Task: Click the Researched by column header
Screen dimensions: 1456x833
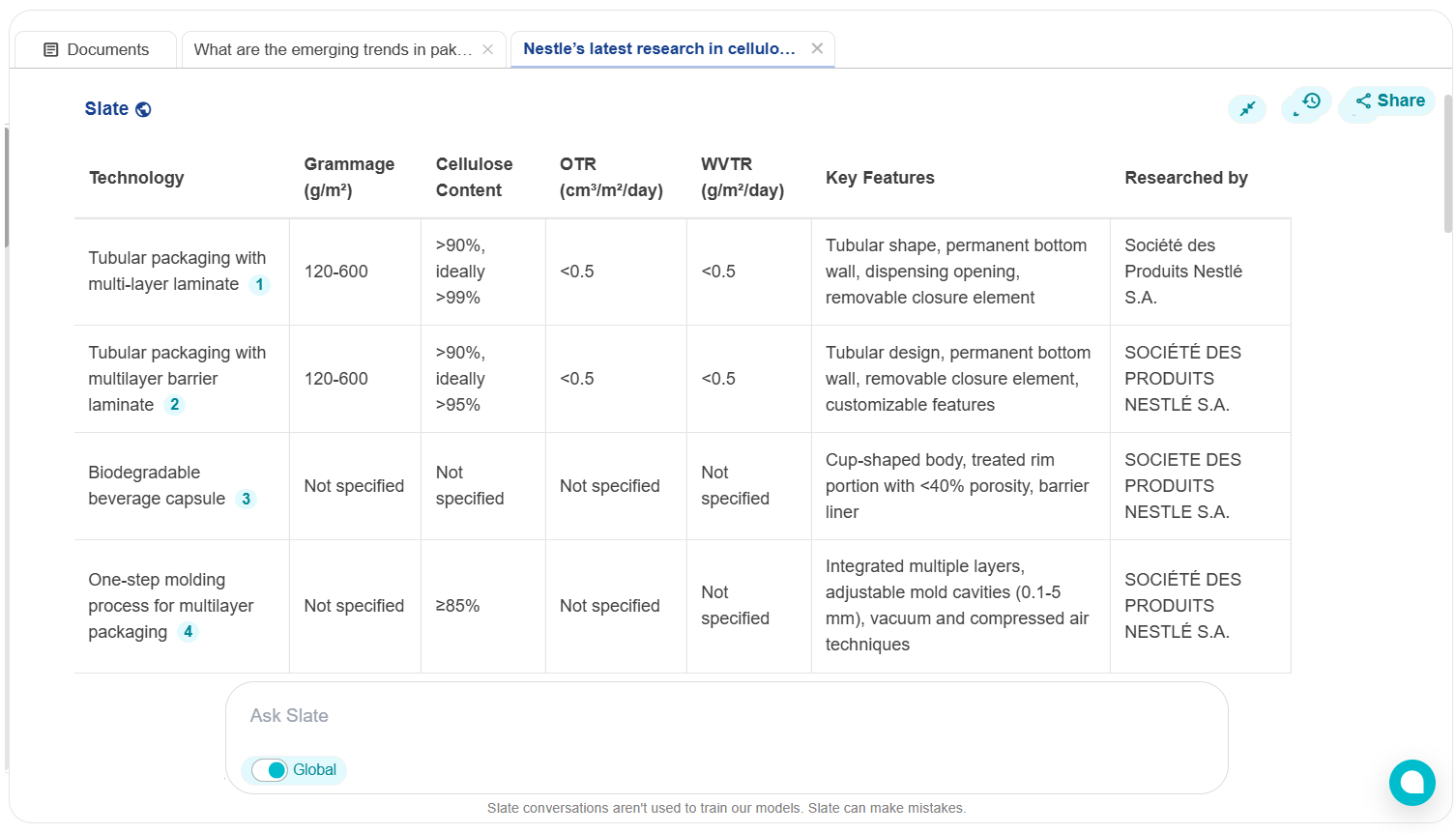Action: click(x=1185, y=178)
